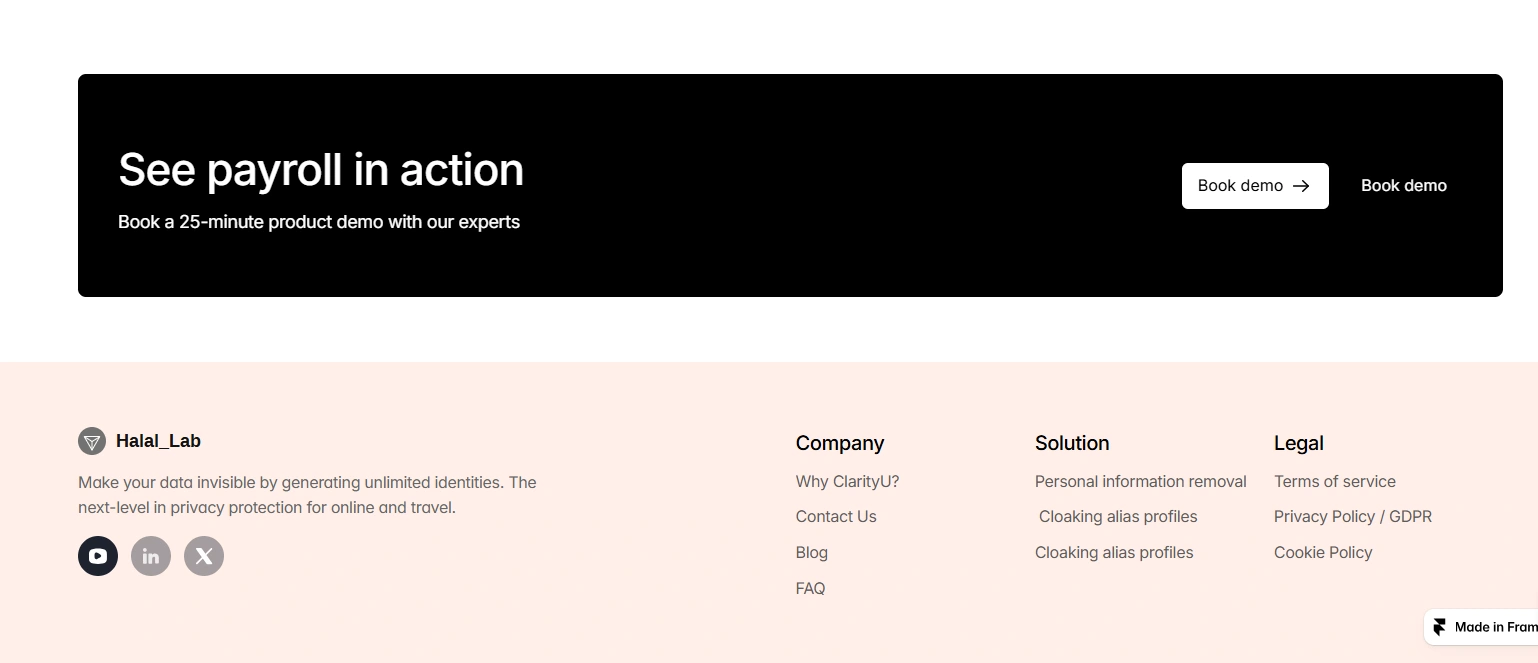View the Privacy Policy / GDPR page
The width and height of the screenshot is (1538, 663).
(x=1352, y=517)
